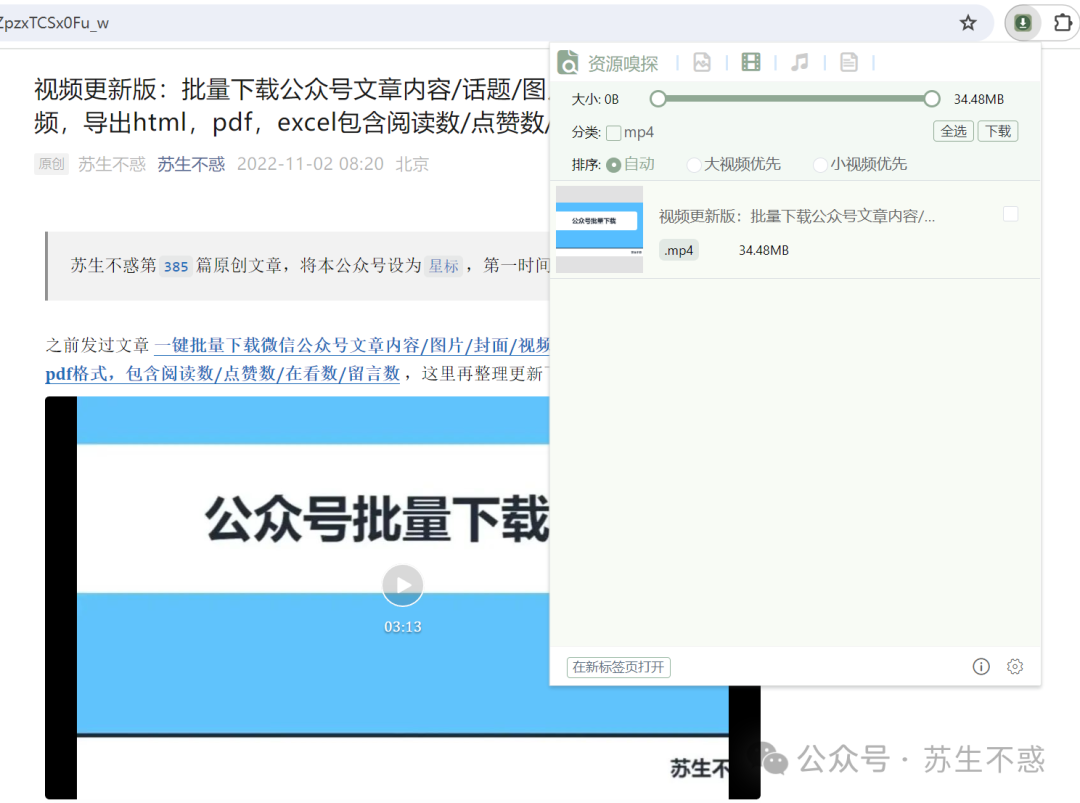Image resolution: width=1080 pixels, height=803 pixels.
Task: Open settings gear in the sniffer popup
Action: (x=1015, y=667)
